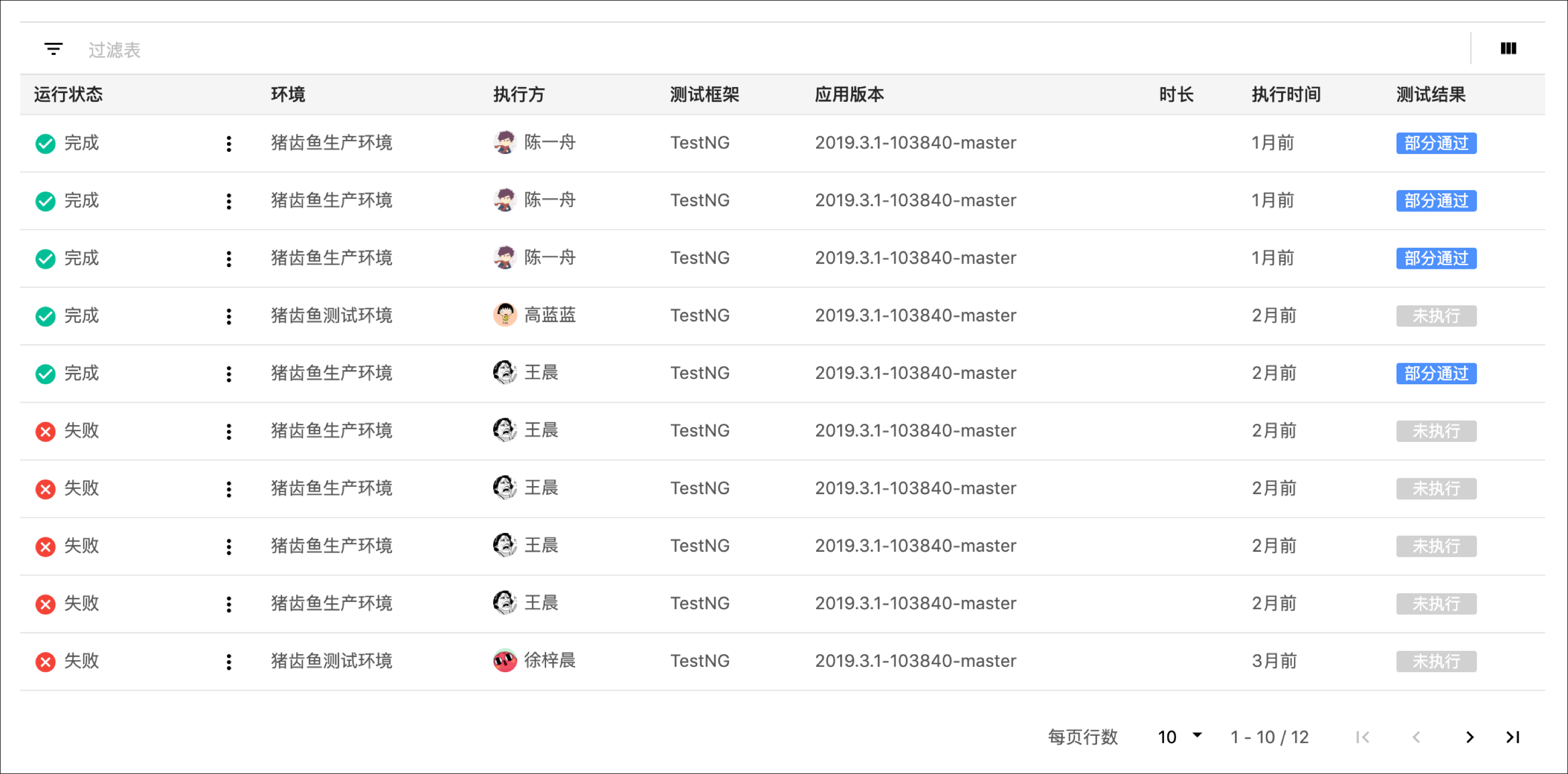
Task: Click 1 - 10 / 12 pagination text
Action: coord(1269,737)
